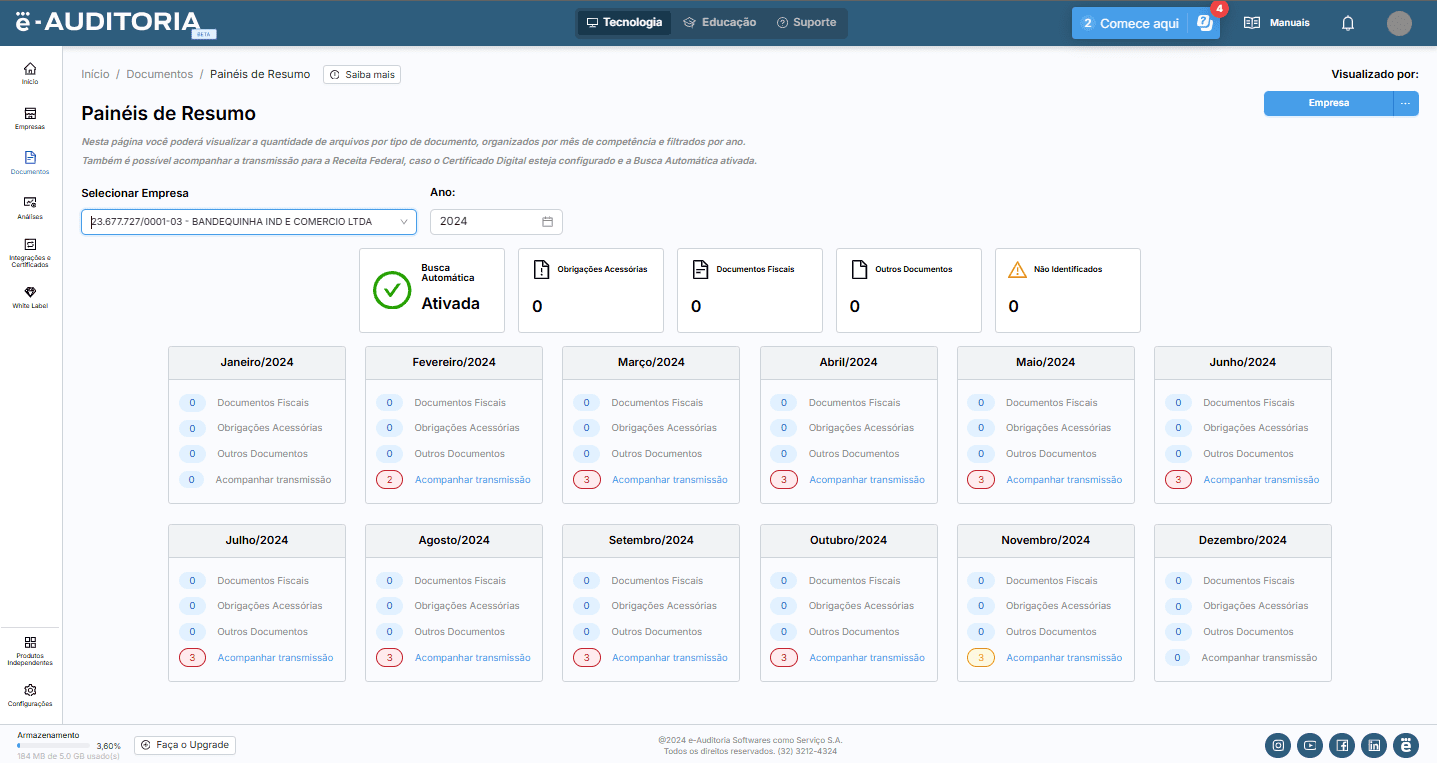The image size is (1437, 763).
Task: Switch to the Tecnologia tab
Action: pyautogui.click(x=624, y=22)
